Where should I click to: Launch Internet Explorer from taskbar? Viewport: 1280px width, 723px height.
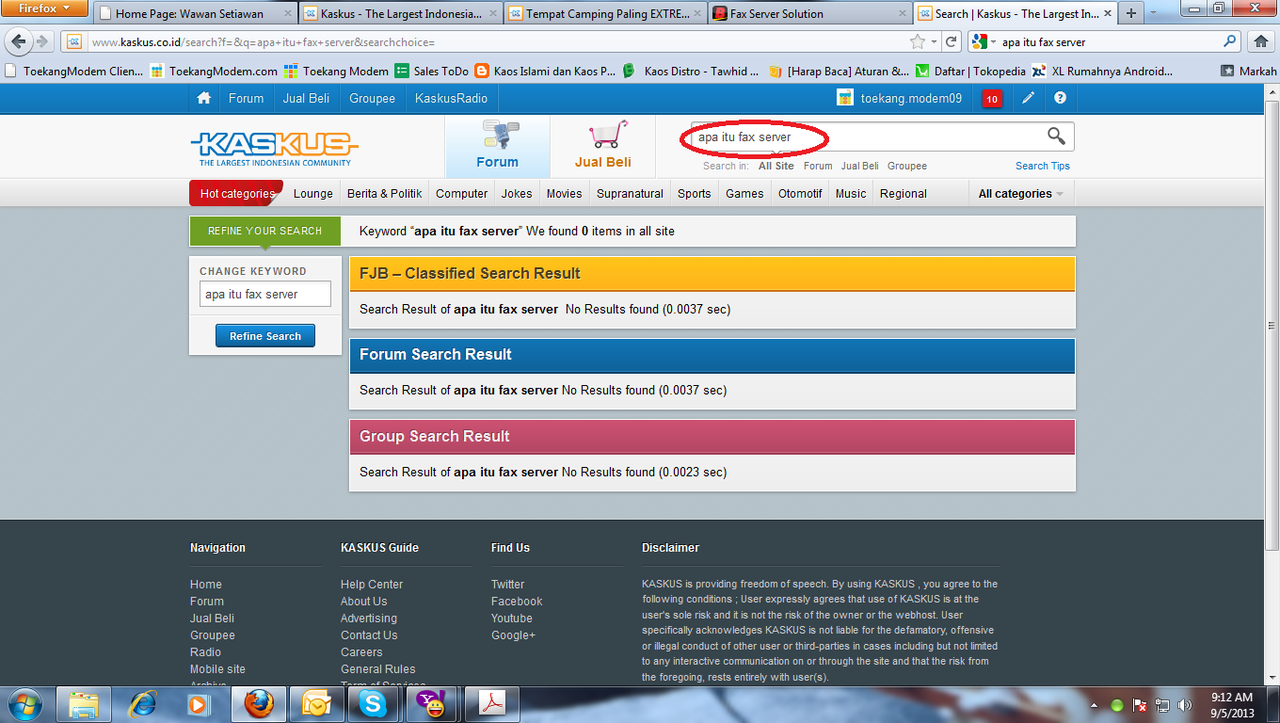[x=142, y=704]
